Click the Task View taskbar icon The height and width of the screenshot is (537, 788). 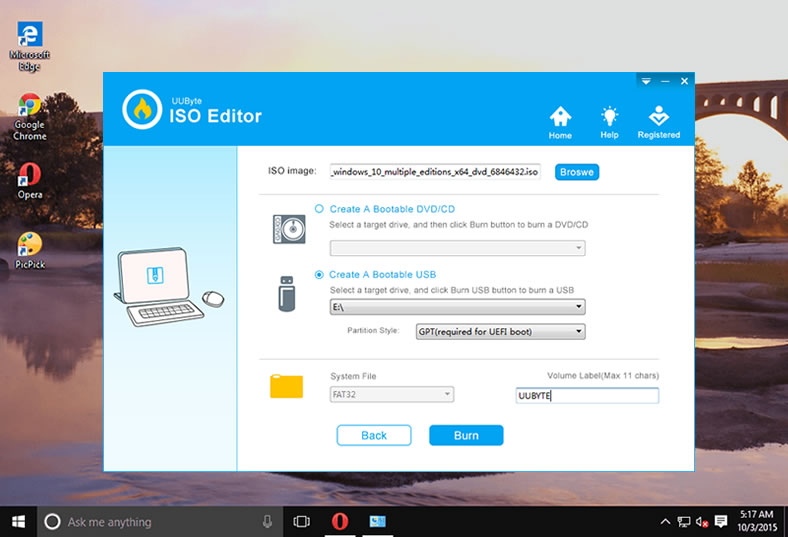click(x=301, y=521)
